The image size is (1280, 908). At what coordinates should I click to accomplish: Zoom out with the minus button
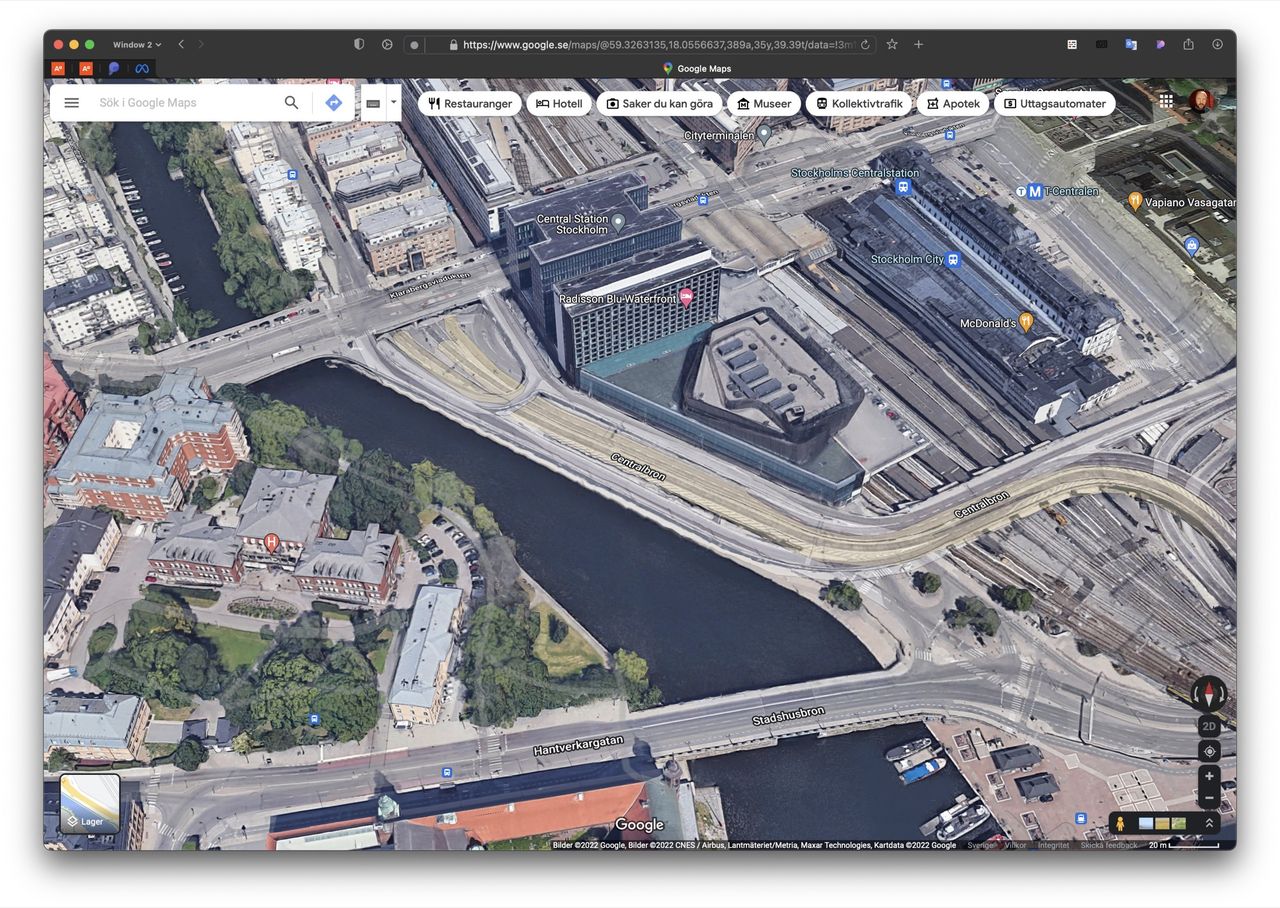coord(1209,798)
